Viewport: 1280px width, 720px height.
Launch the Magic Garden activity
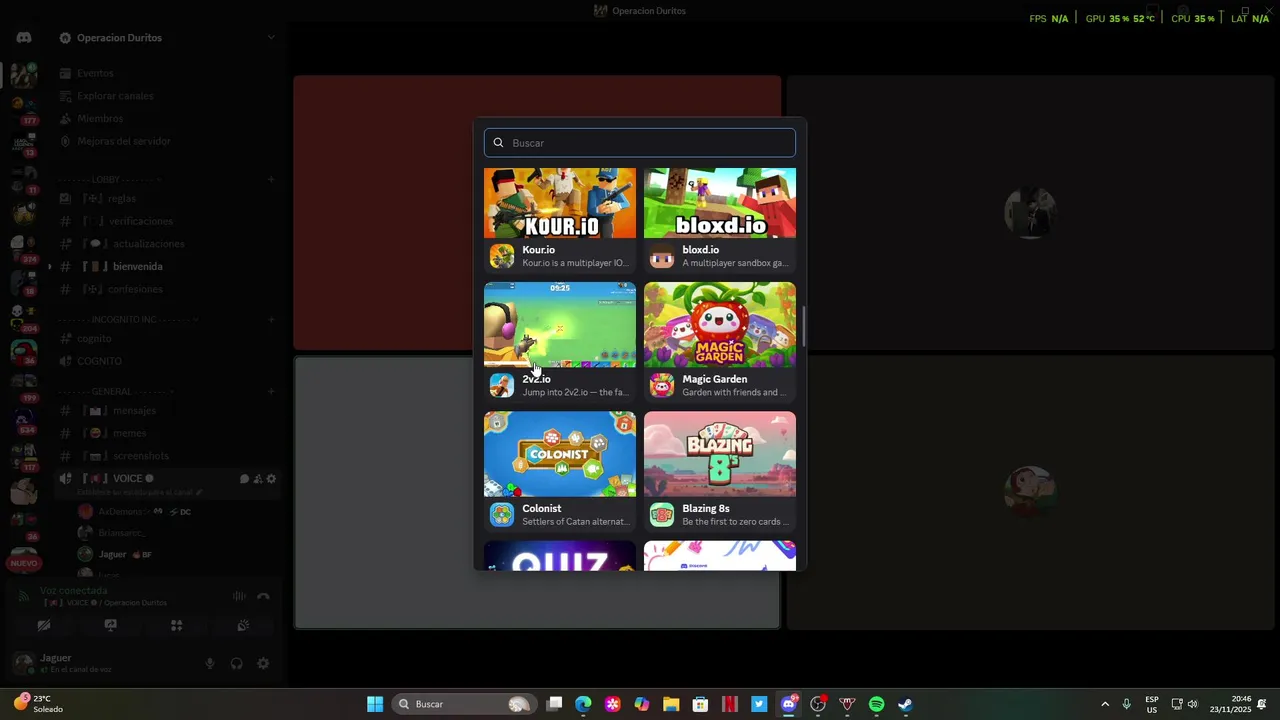[x=720, y=342]
